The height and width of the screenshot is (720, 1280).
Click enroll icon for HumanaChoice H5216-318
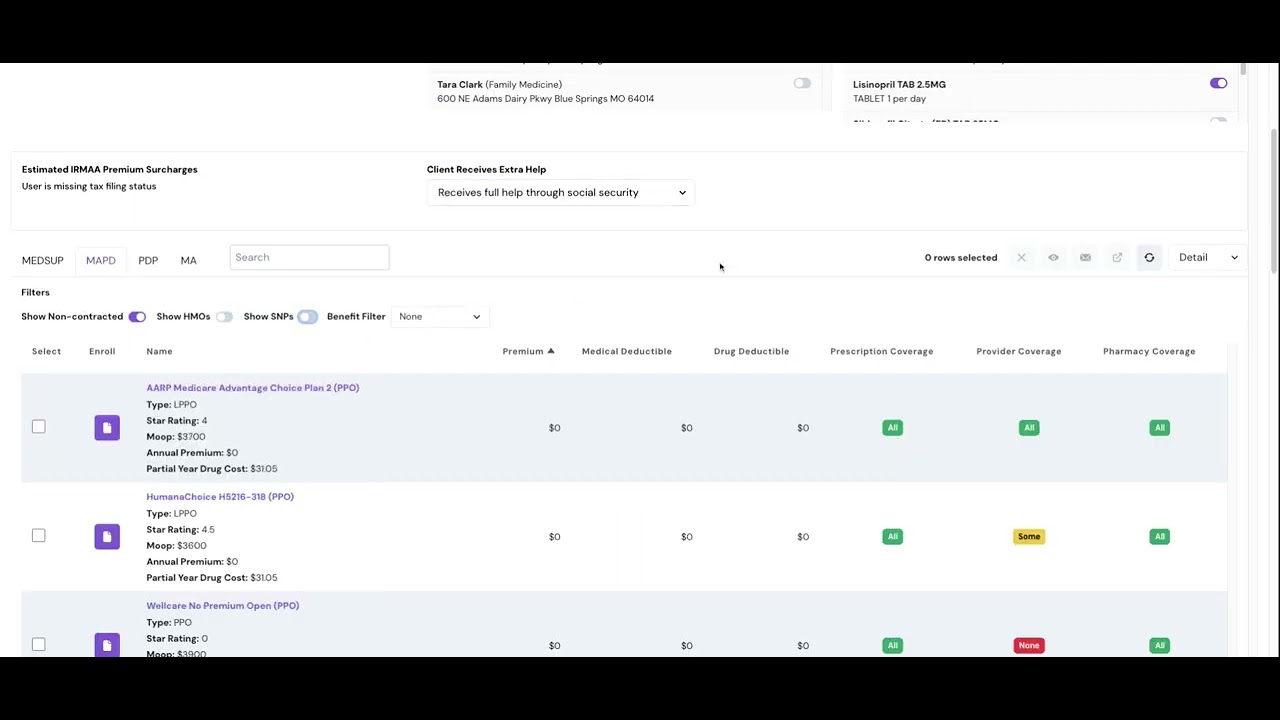(107, 537)
